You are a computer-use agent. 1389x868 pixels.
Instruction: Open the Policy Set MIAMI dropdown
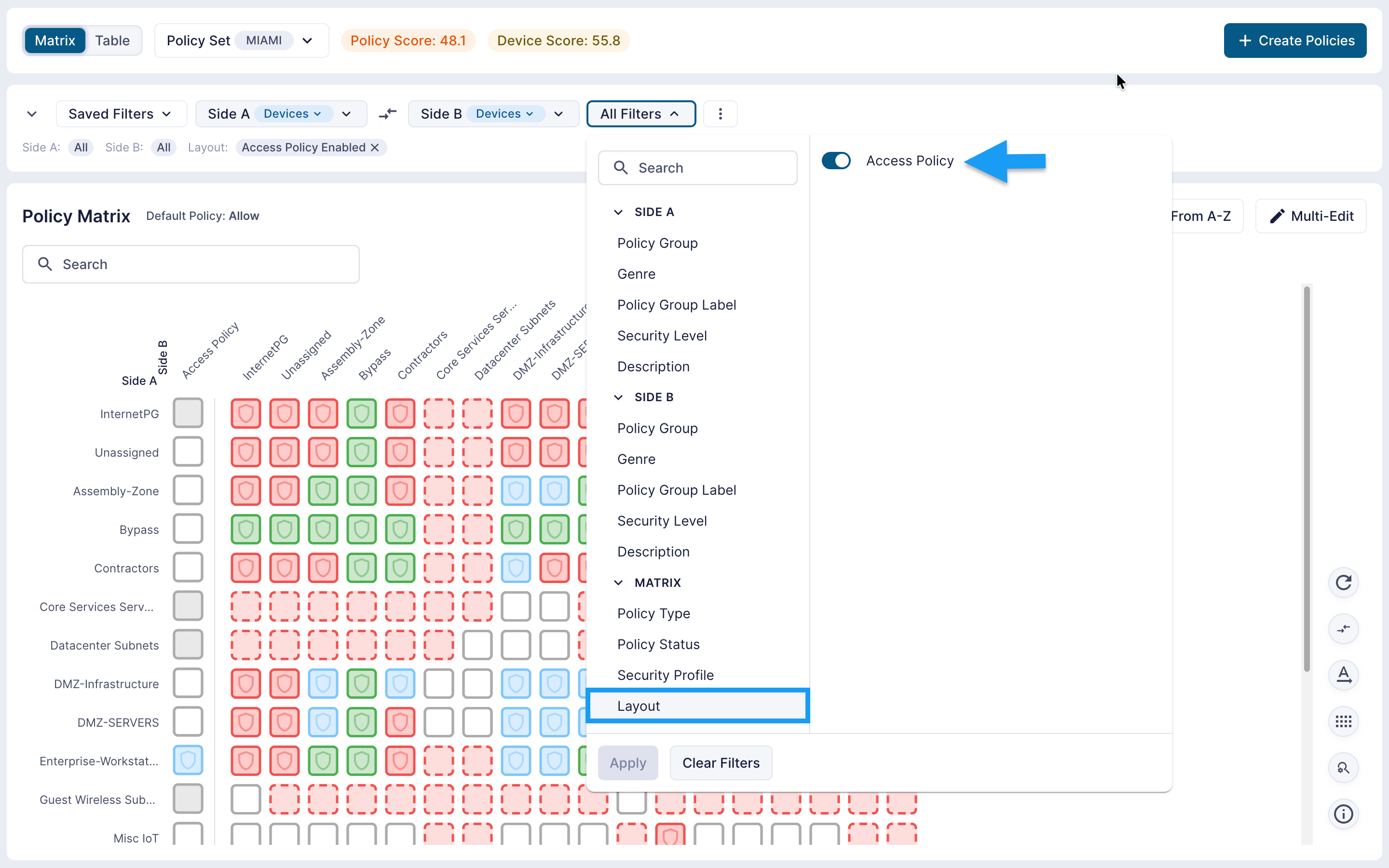coord(242,41)
